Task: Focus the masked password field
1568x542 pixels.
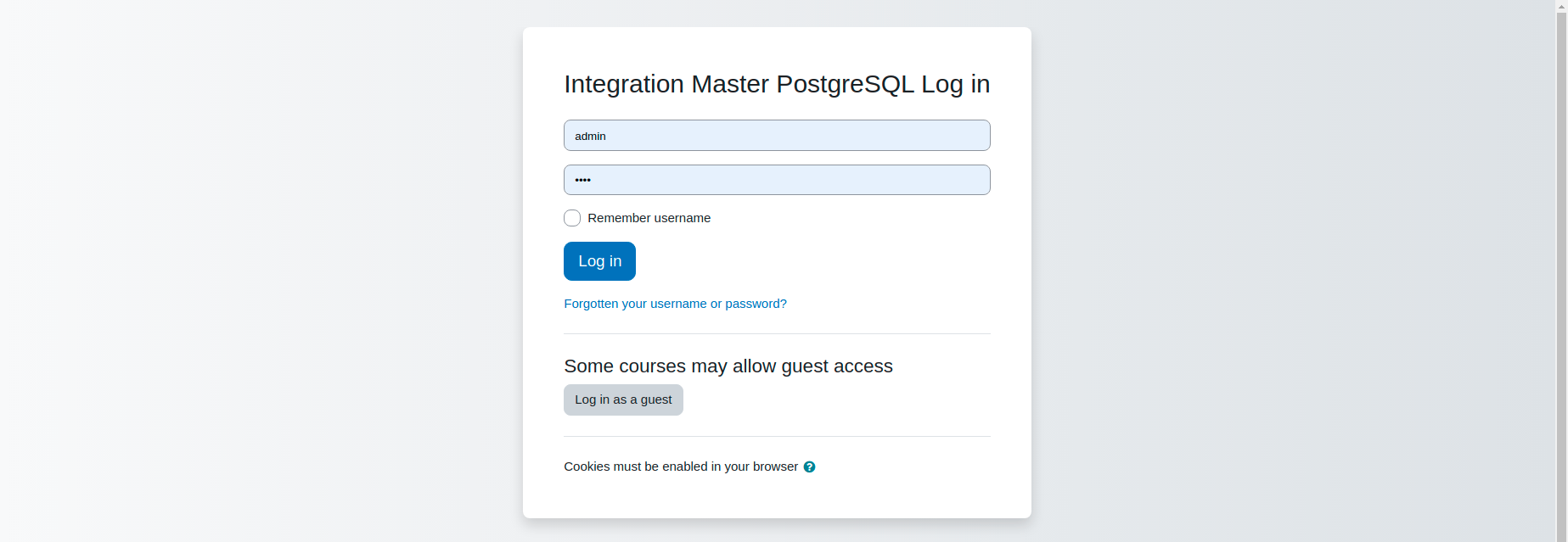Action: 777,180
